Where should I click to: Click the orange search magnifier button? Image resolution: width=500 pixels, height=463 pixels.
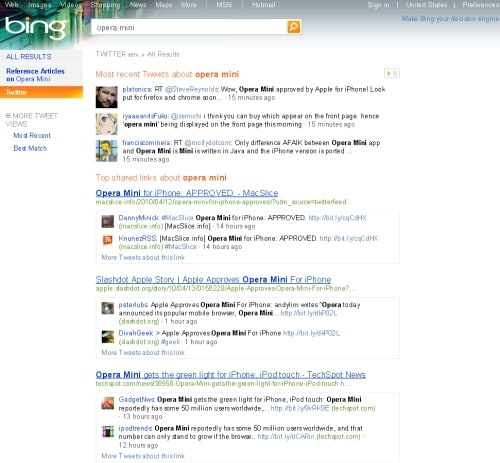pyautogui.click(x=294, y=27)
